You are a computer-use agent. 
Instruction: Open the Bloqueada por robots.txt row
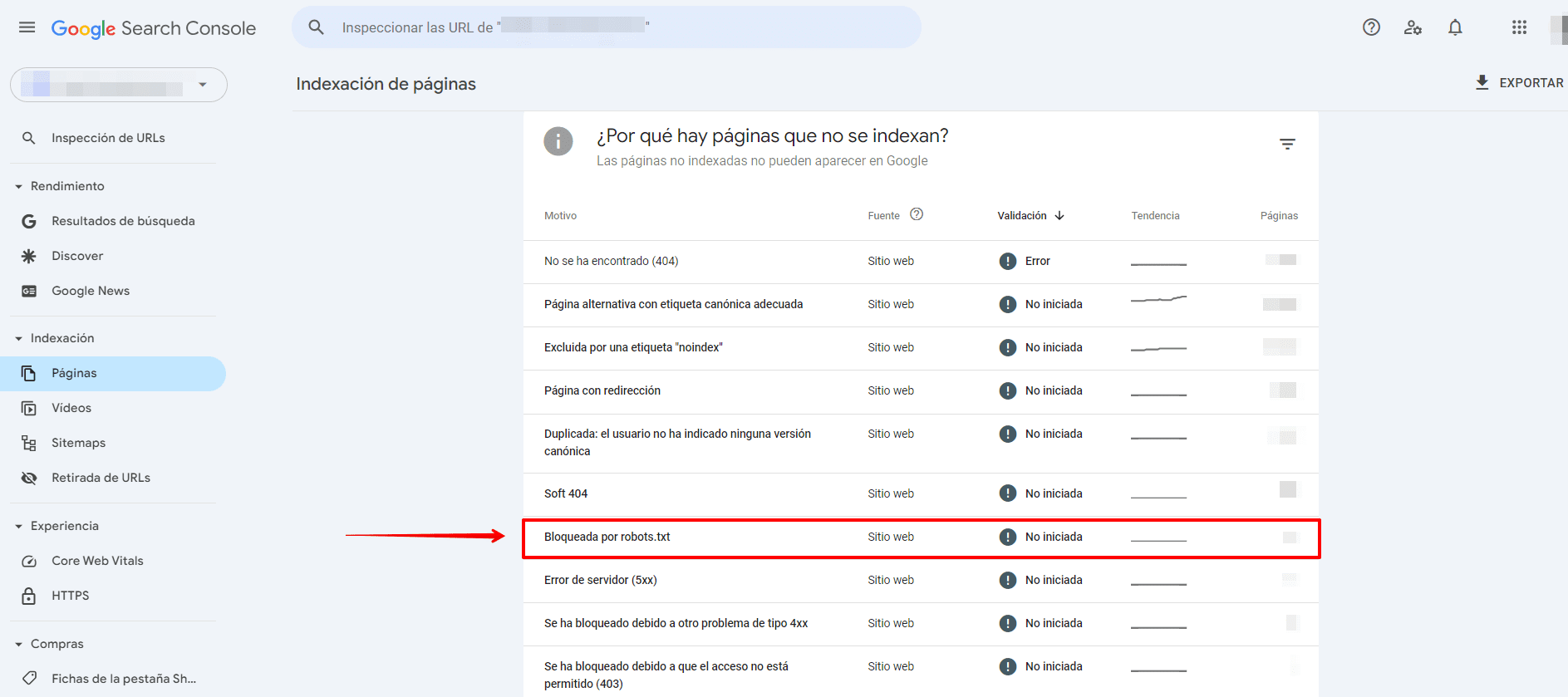pyautogui.click(x=921, y=537)
